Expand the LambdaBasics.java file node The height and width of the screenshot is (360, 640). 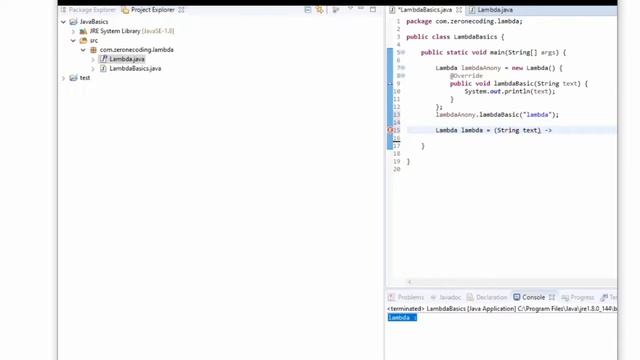pos(93,69)
